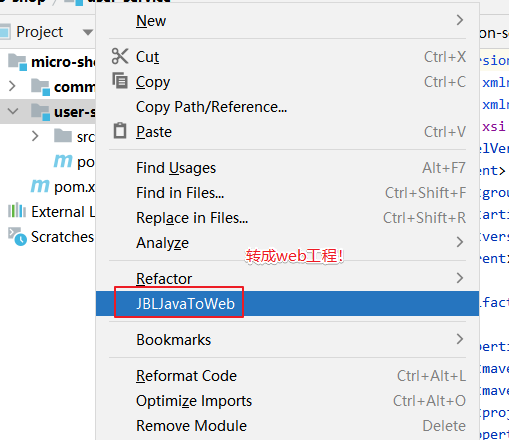509x440 pixels.
Task: Open the Project view dropdown
Action: [x=88, y=32]
